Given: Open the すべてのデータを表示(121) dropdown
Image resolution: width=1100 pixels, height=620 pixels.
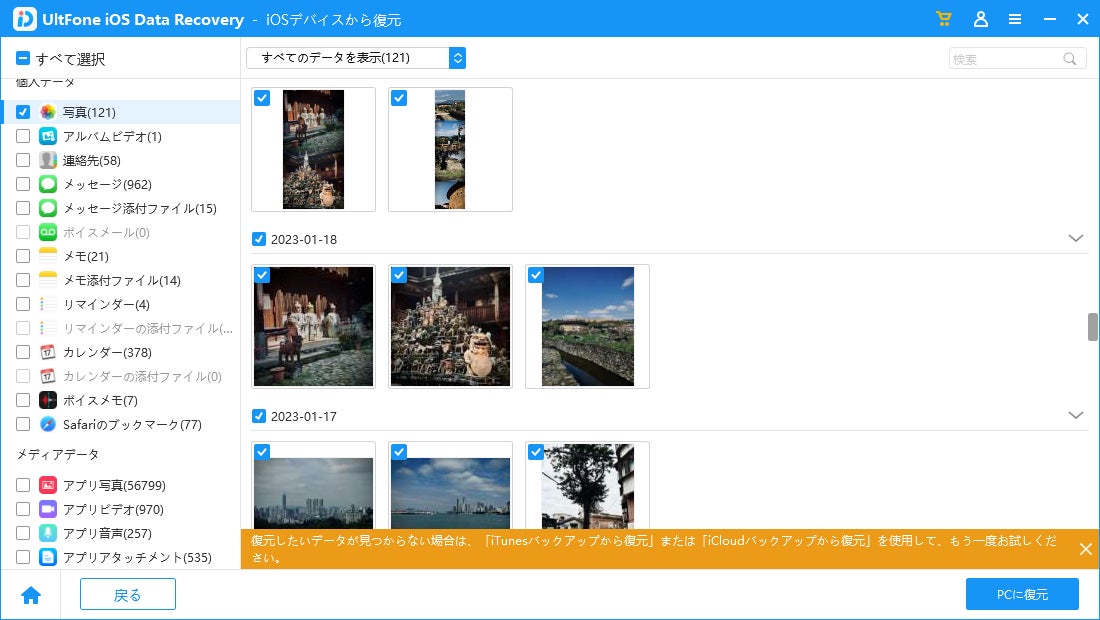Looking at the screenshot, I should tap(356, 58).
